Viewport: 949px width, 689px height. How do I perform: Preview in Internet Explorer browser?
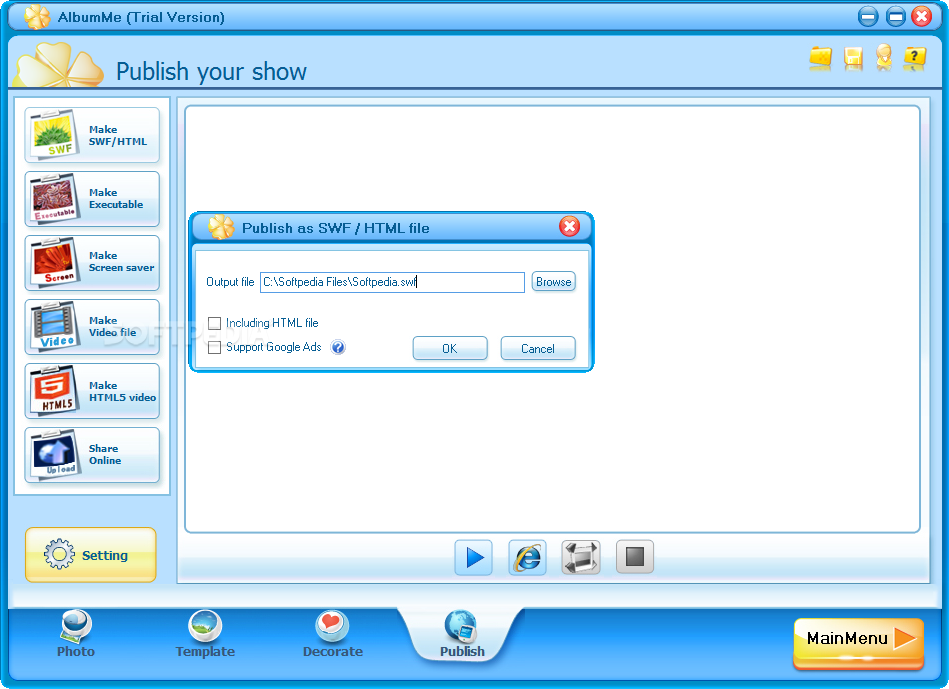pos(527,557)
